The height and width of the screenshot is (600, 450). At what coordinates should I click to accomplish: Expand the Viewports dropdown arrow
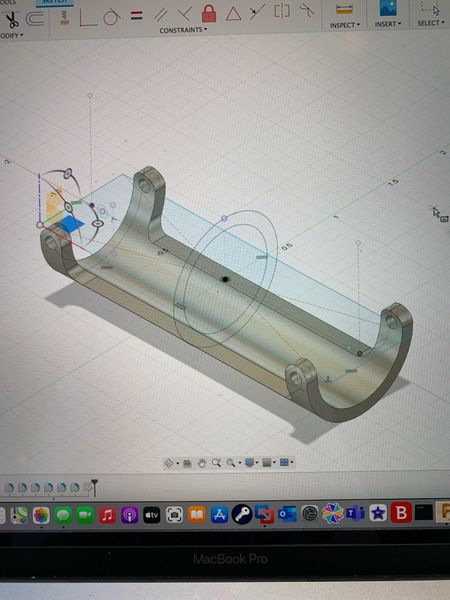click(292, 462)
